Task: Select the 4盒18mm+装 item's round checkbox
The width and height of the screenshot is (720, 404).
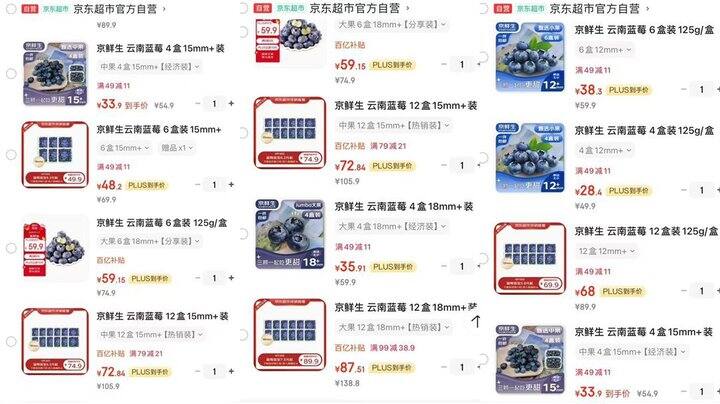Action: pos(243,234)
